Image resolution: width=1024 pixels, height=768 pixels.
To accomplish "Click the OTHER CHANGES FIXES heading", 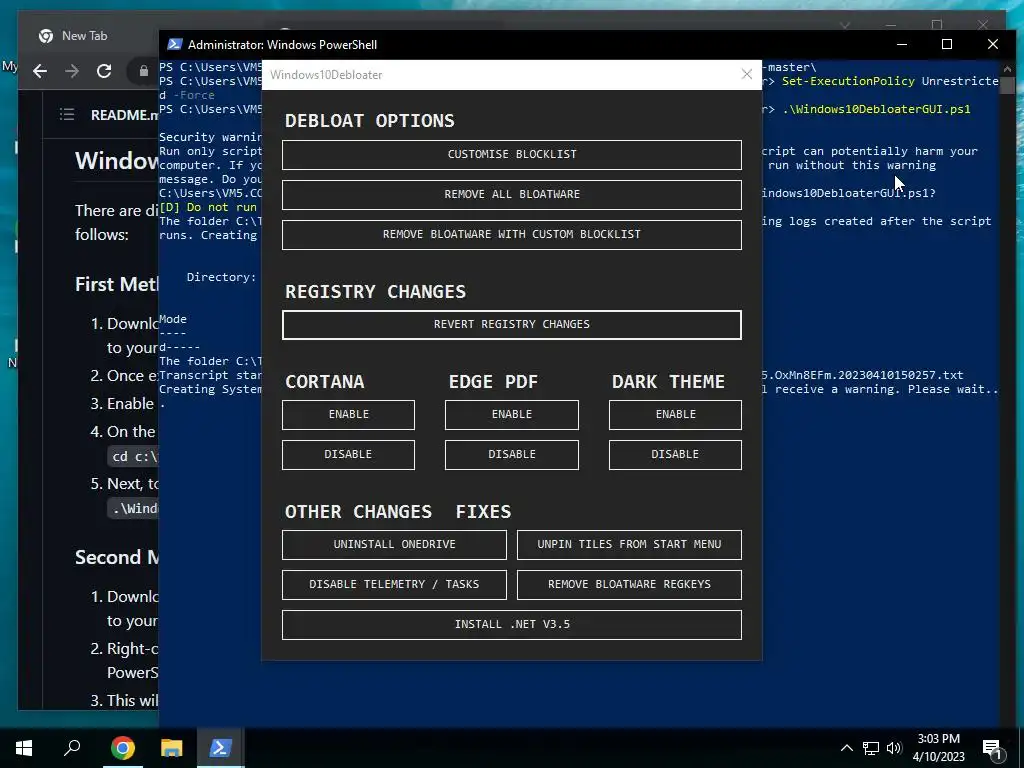I will pyautogui.click(x=398, y=511).
